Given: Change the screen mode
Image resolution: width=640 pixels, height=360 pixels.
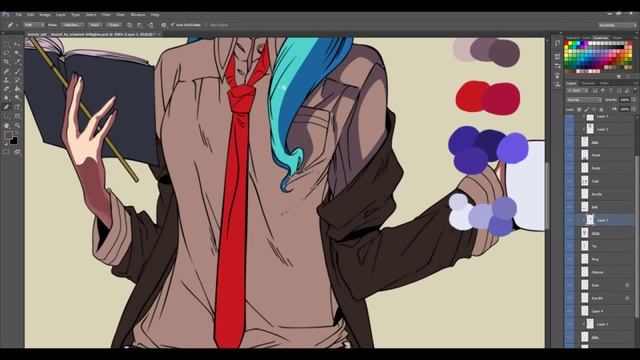Looking at the screenshot, I should (x=17, y=152).
